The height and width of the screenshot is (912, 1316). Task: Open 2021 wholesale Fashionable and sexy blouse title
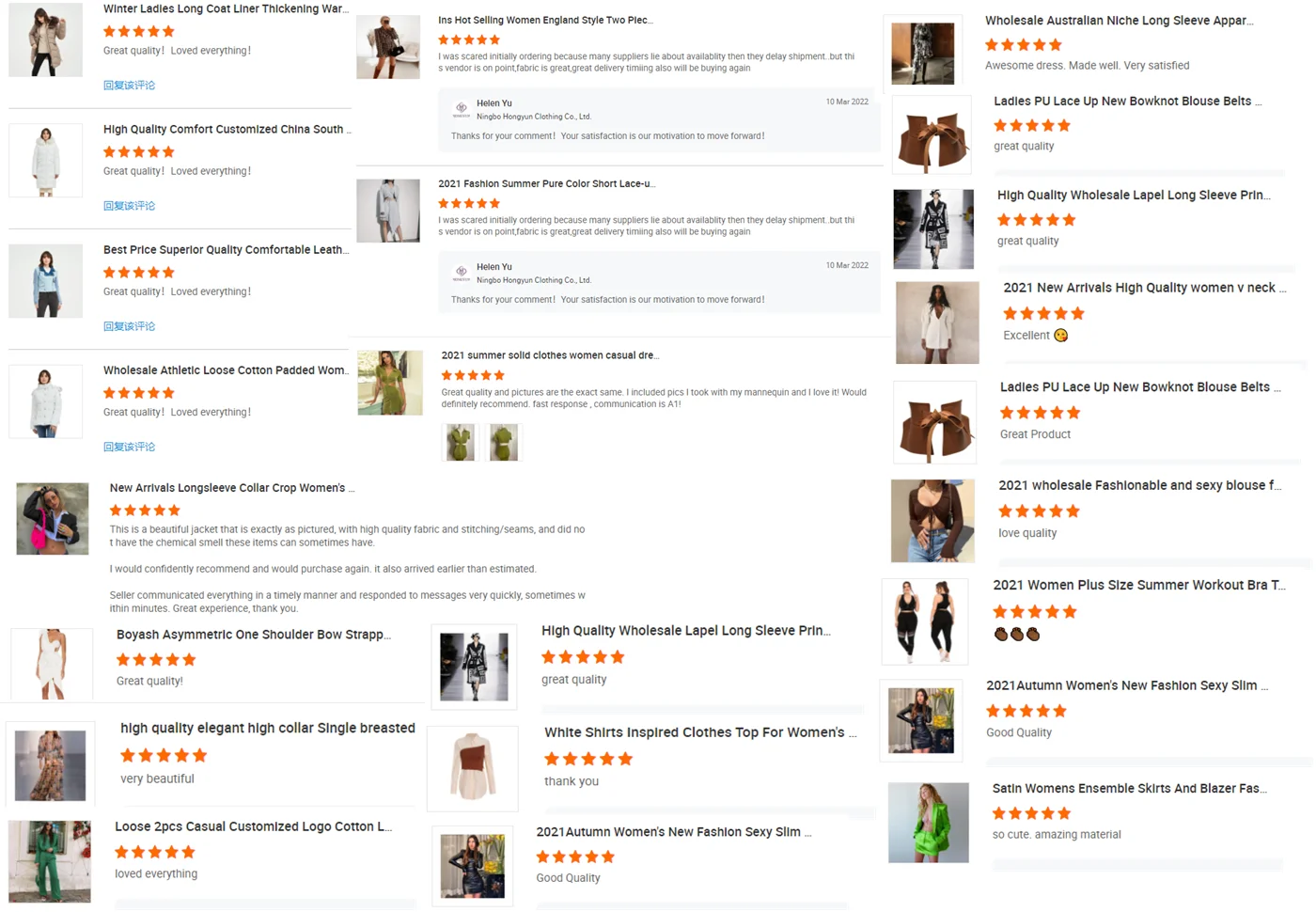coord(1139,485)
